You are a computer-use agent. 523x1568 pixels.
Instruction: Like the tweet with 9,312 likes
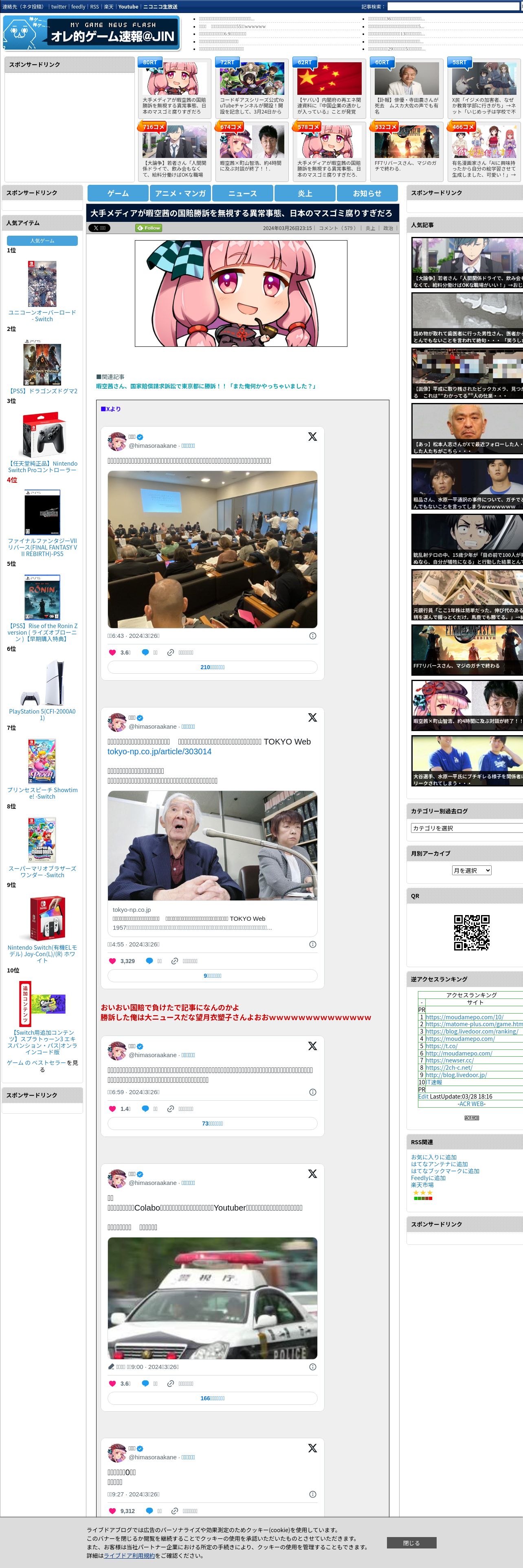[112, 1511]
